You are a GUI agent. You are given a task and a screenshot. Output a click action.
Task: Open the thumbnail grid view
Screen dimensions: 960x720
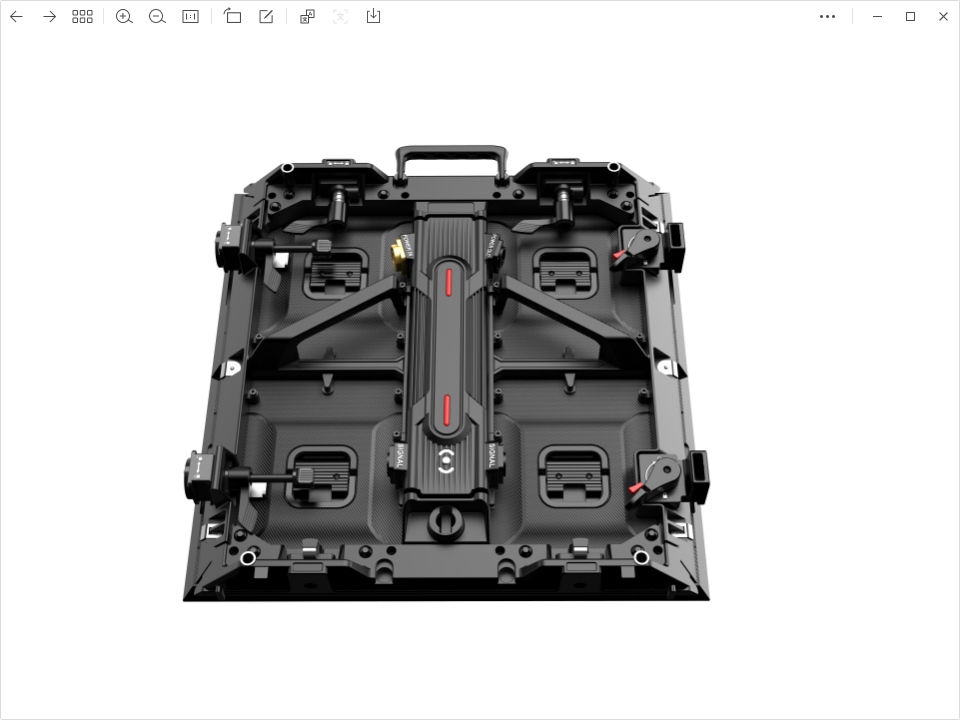(82, 17)
